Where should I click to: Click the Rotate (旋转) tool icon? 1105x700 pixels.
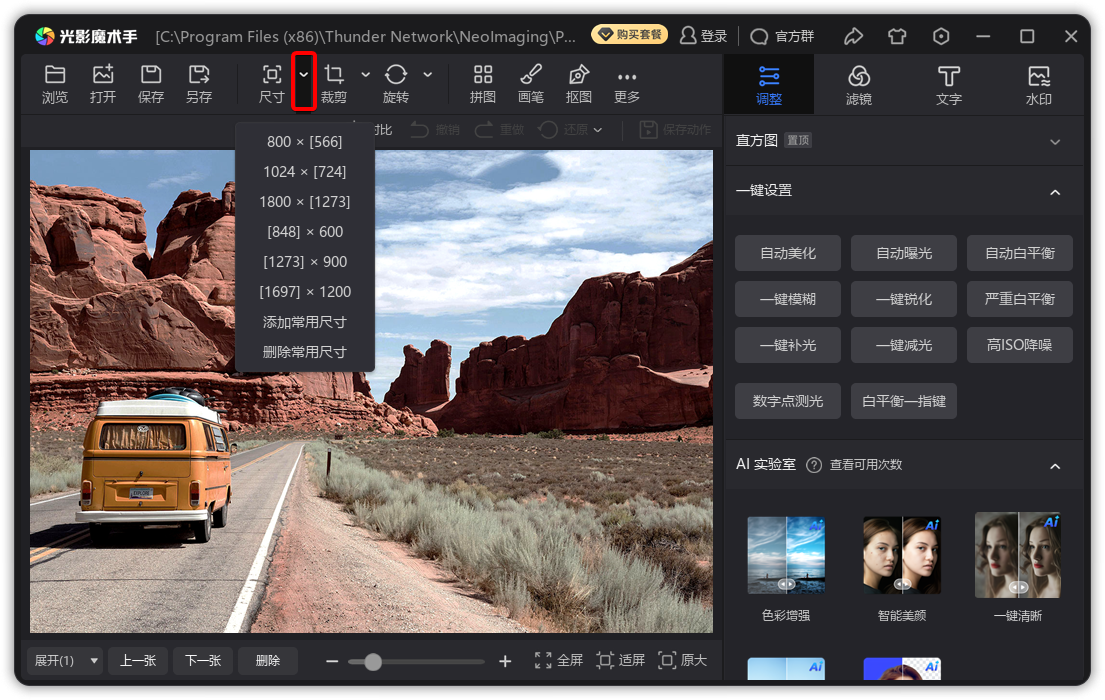click(396, 75)
